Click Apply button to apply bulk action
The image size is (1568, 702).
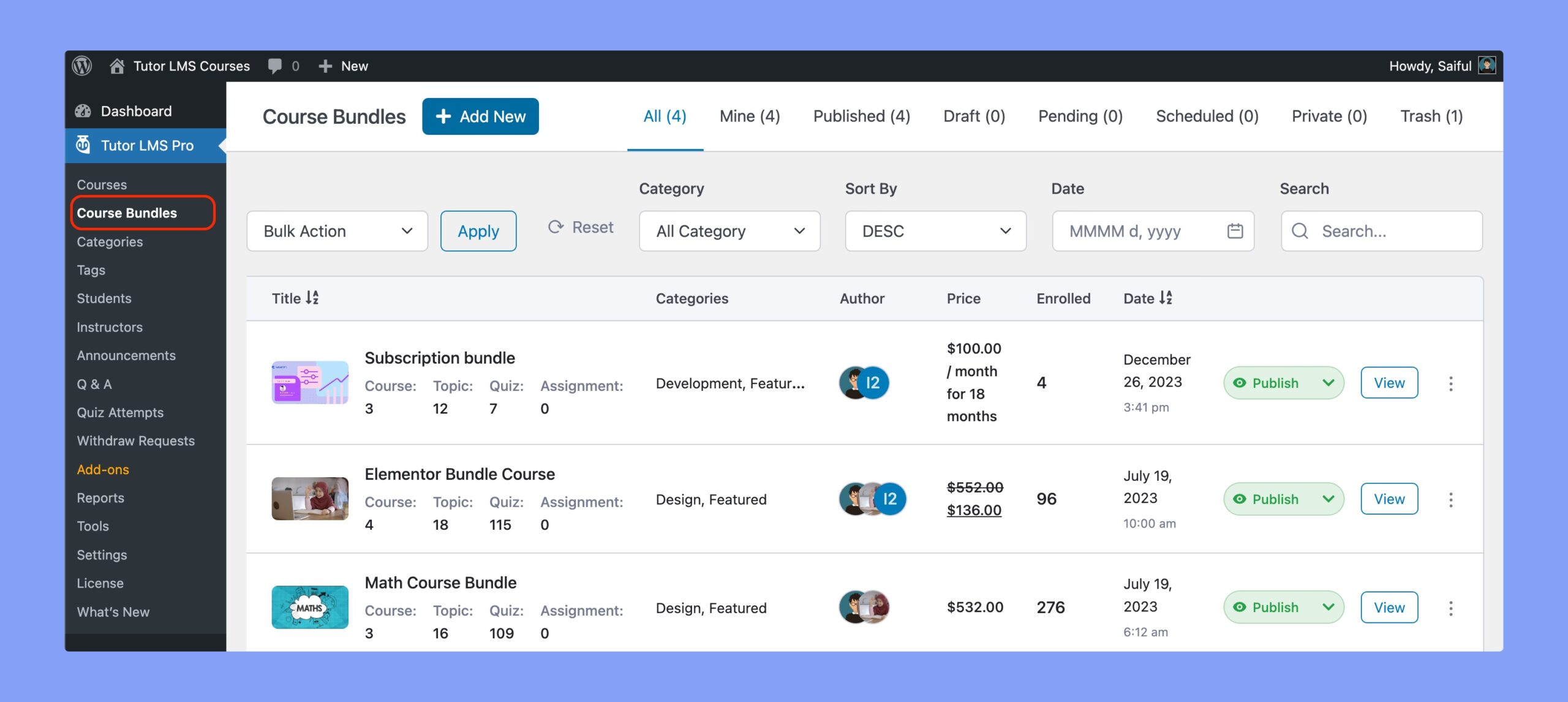click(477, 231)
